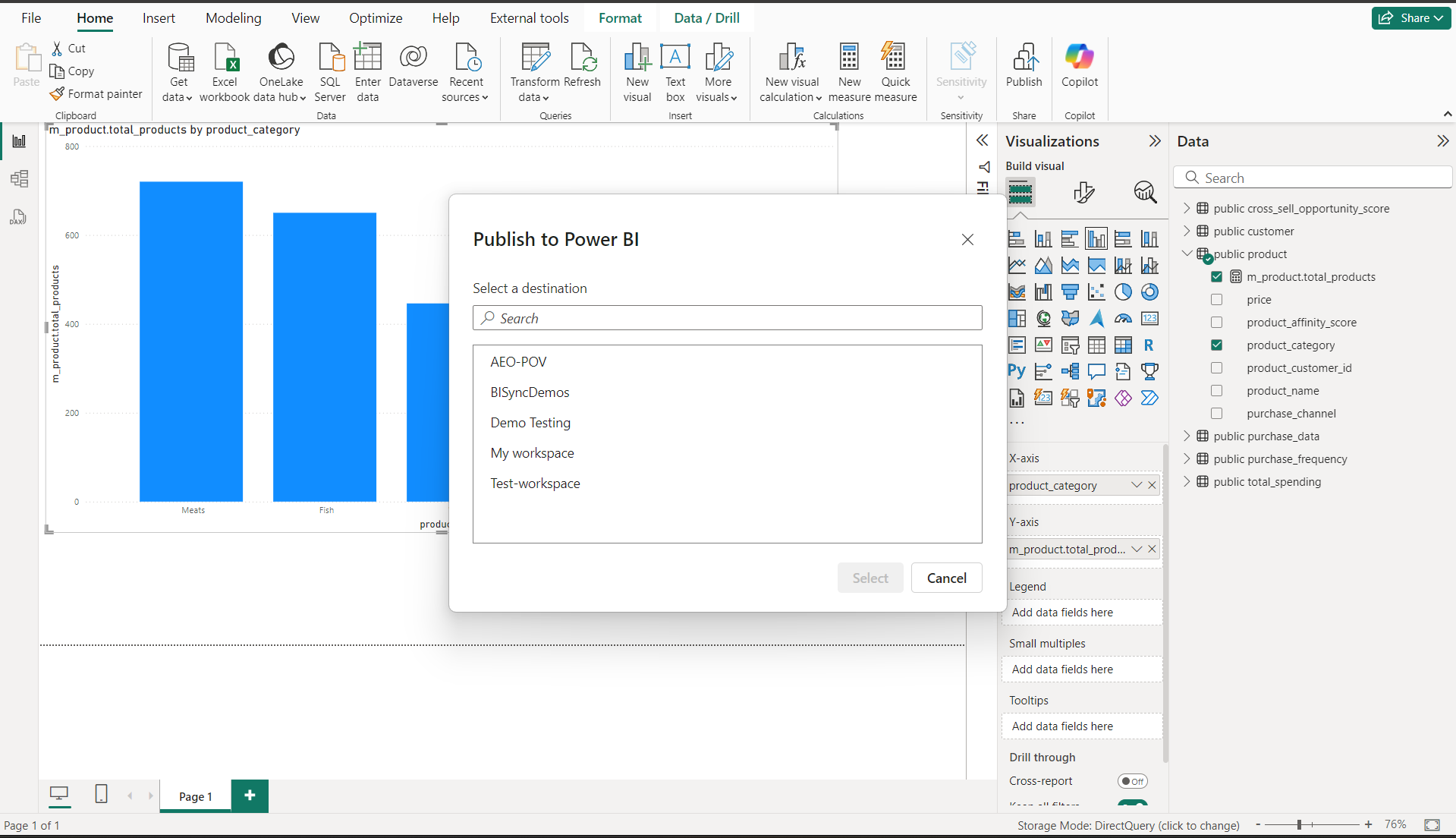Check the purchase_channel field
Image resolution: width=1456 pixels, height=838 pixels.
click(1217, 414)
